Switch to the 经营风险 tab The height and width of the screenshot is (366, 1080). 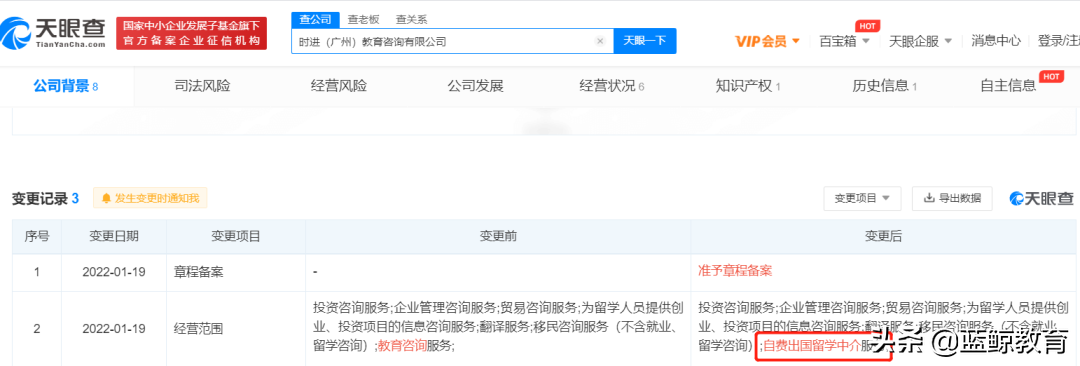[x=338, y=86]
